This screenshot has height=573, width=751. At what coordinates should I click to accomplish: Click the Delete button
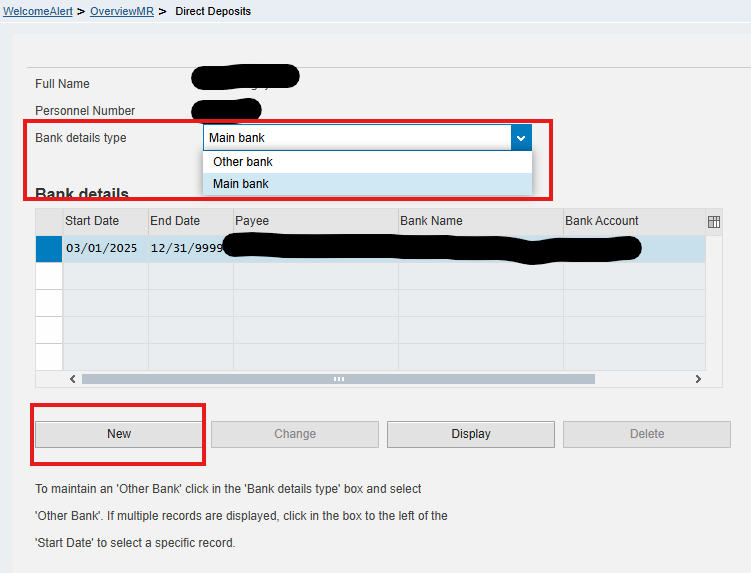647,434
